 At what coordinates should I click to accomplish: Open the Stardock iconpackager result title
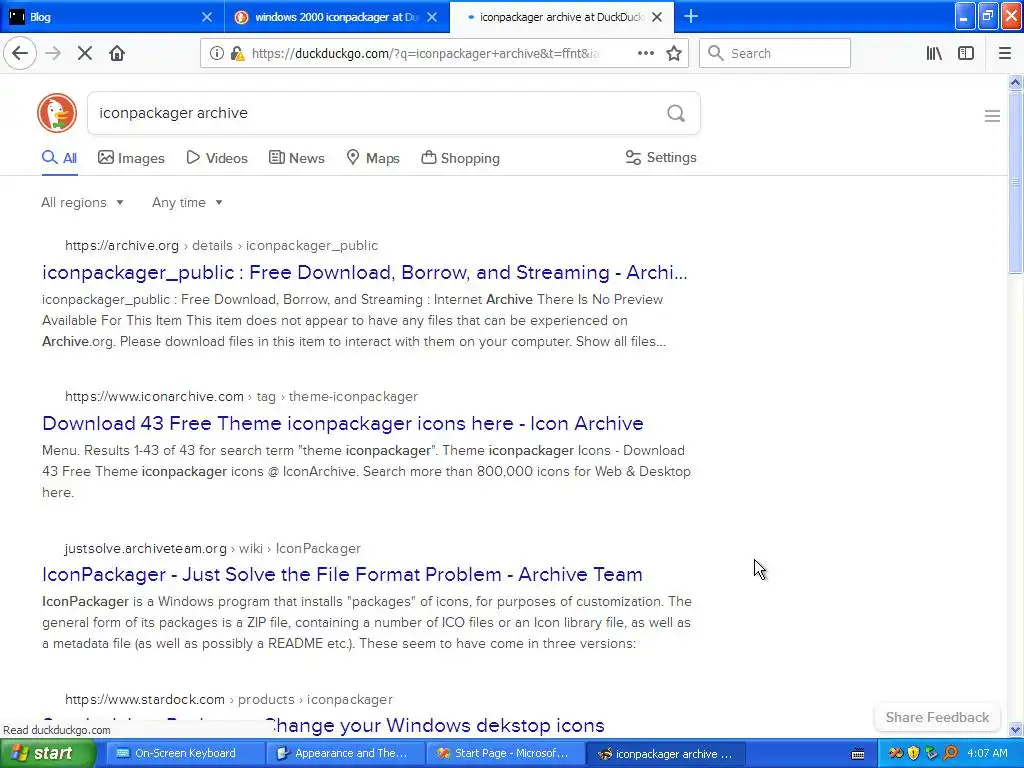(x=323, y=725)
